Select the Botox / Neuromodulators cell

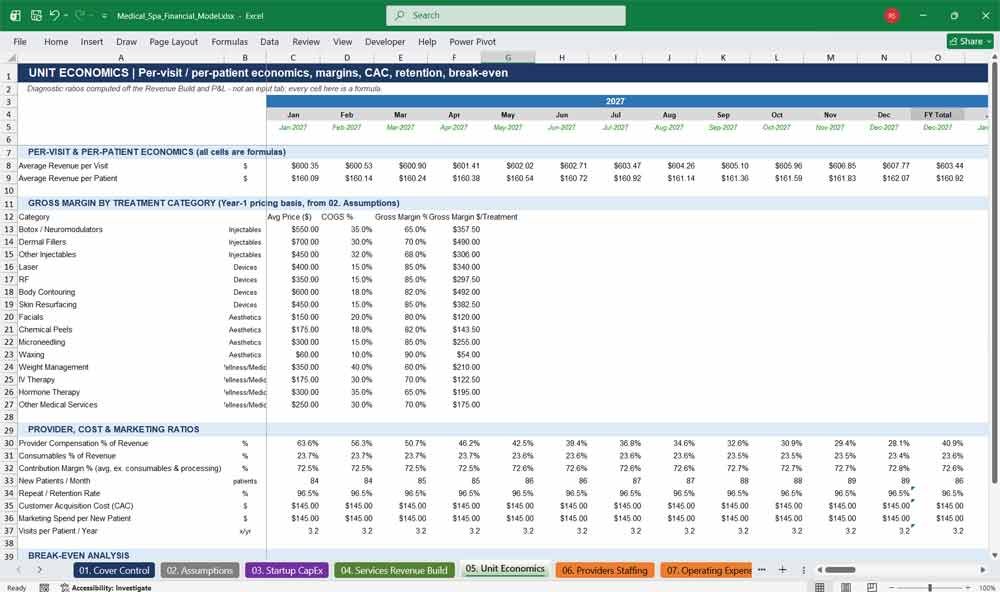121,230
